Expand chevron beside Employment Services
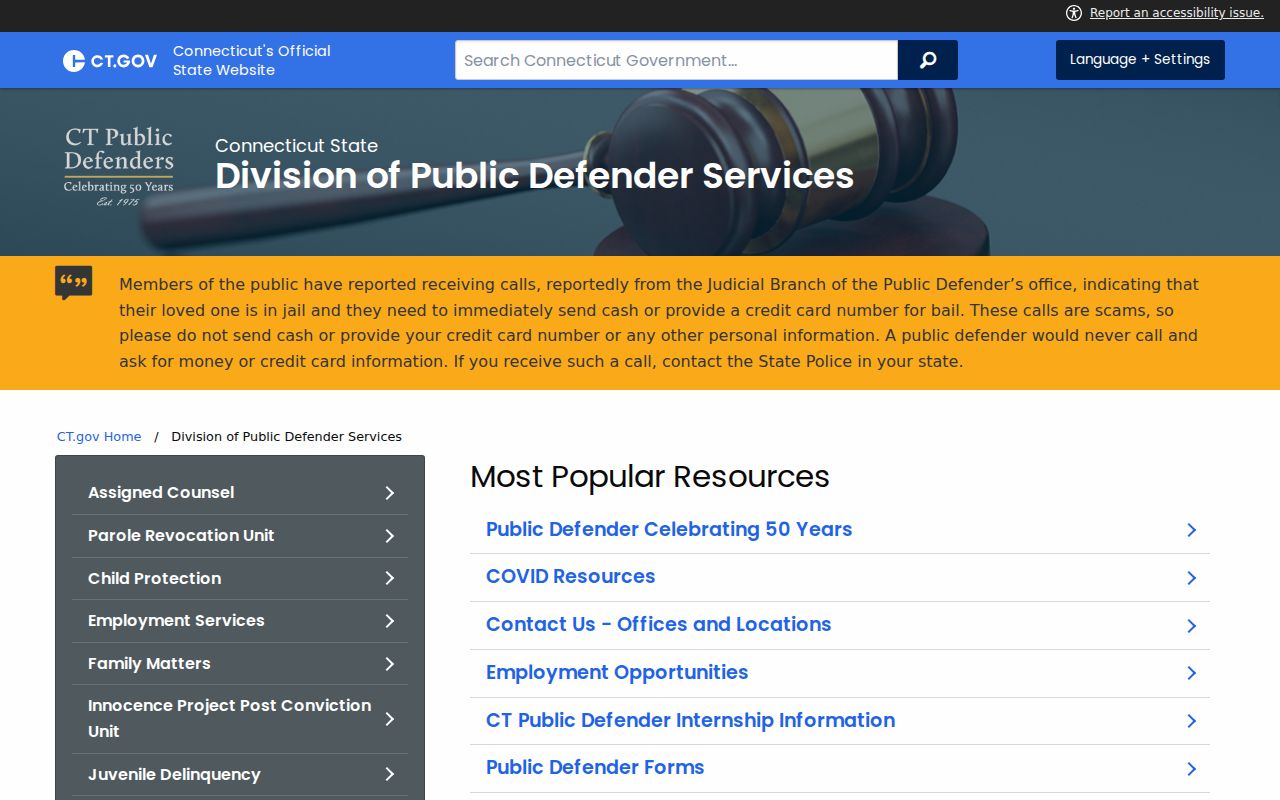The image size is (1280, 800). coord(390,621)
